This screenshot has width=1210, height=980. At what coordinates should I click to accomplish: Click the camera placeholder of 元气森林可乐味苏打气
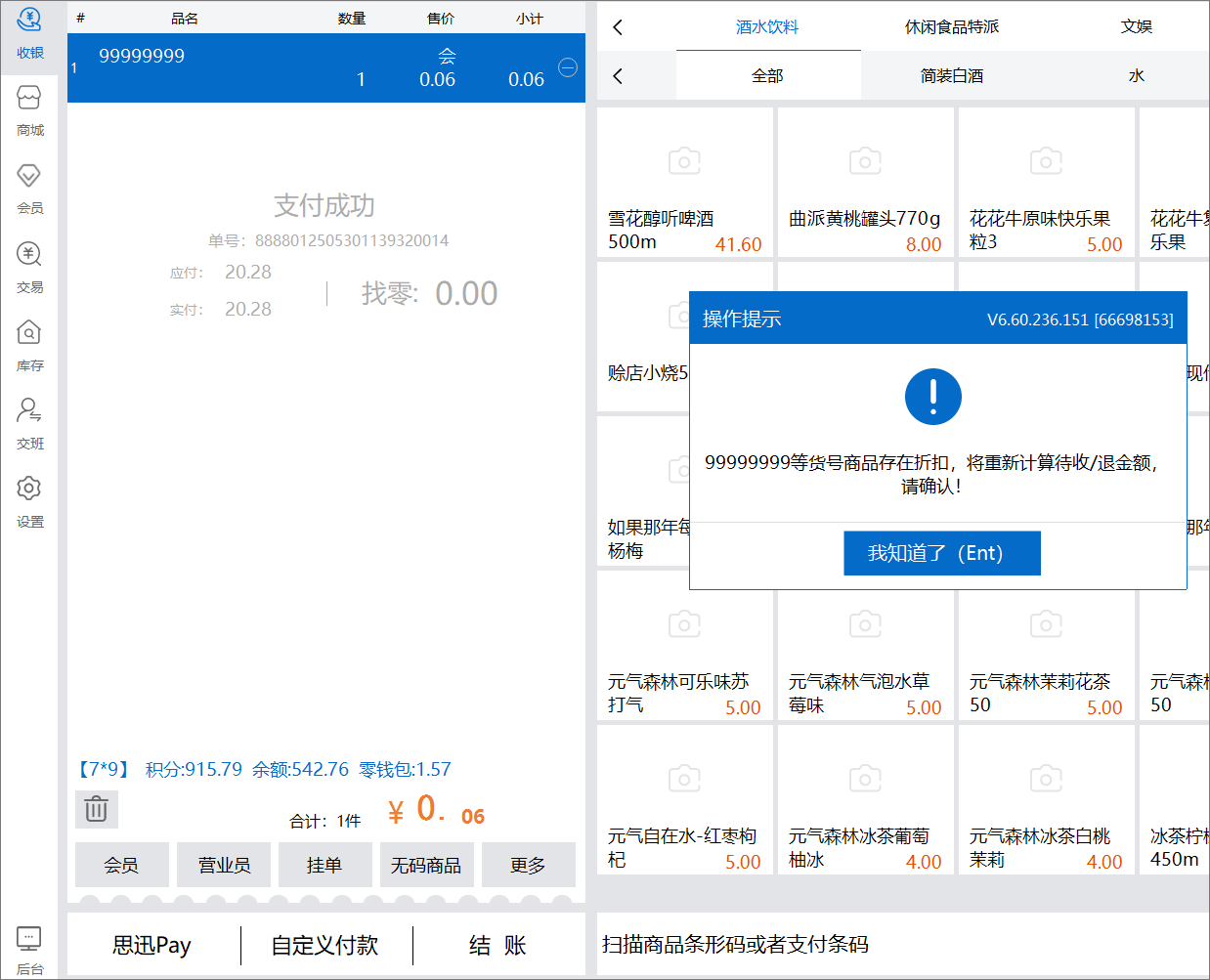click(x=684, y=623)
